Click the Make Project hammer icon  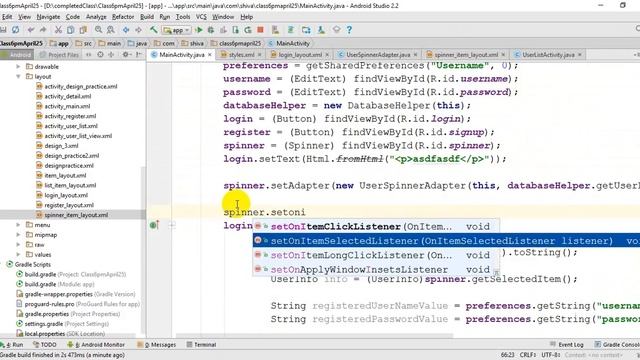coord(153,30)
